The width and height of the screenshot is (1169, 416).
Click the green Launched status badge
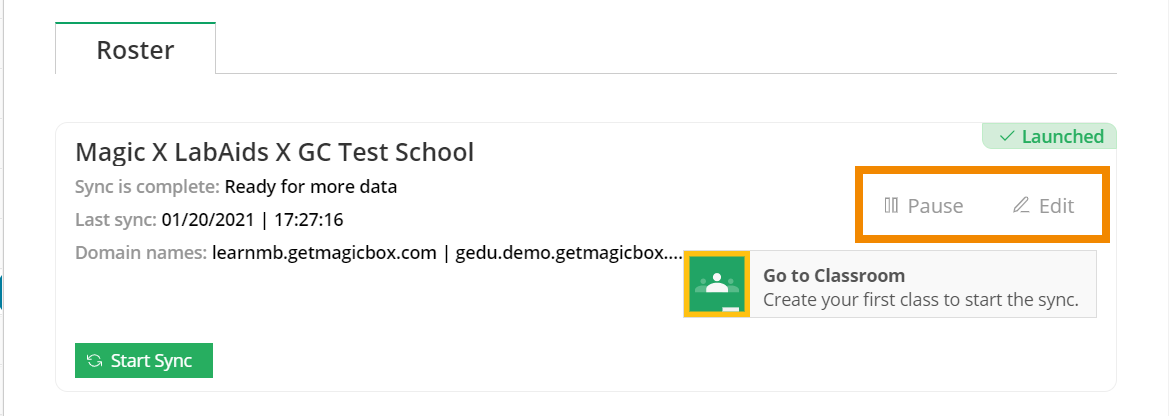1050,137
